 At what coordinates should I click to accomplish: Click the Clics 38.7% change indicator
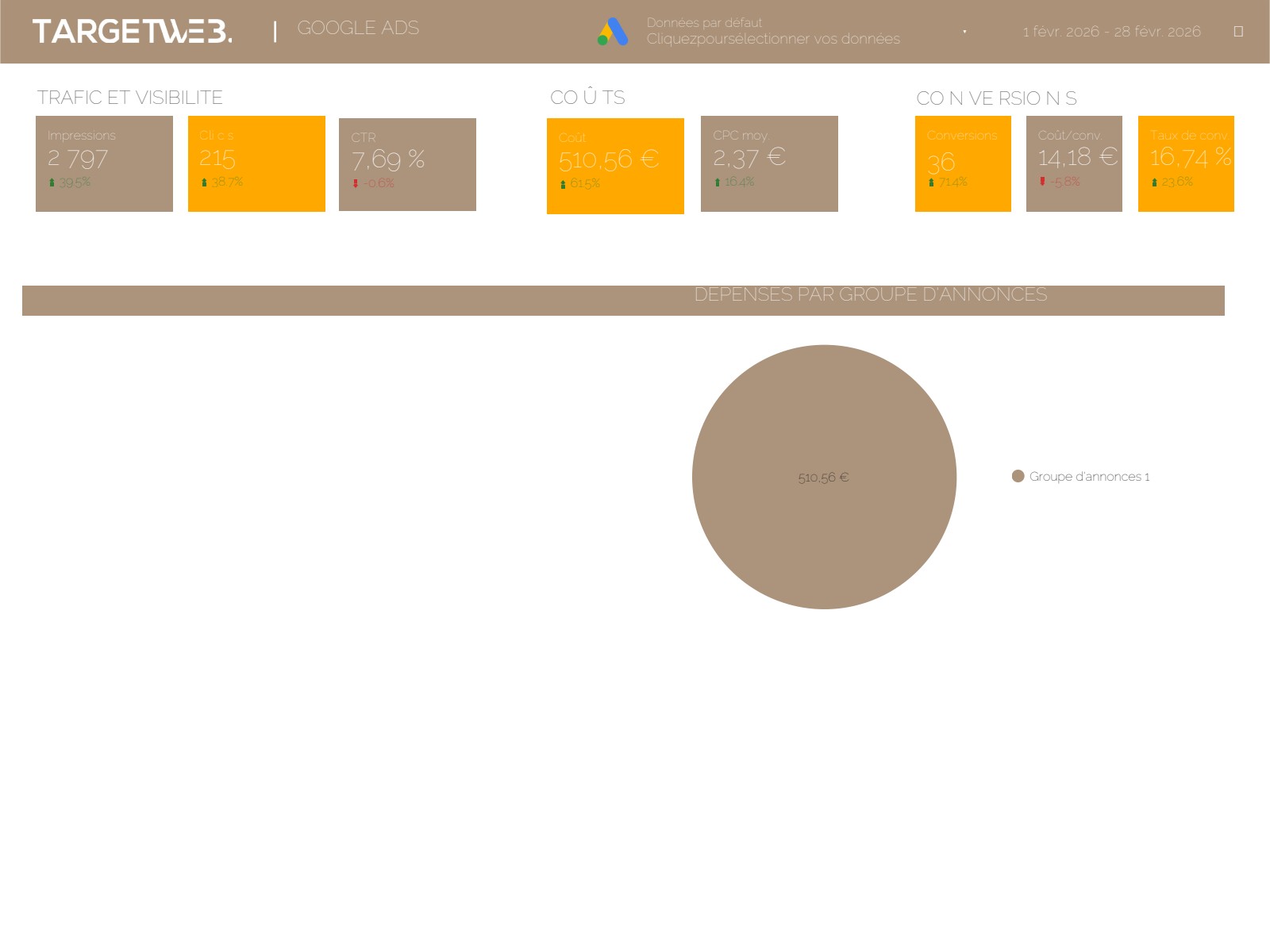[x=221, y=182]
